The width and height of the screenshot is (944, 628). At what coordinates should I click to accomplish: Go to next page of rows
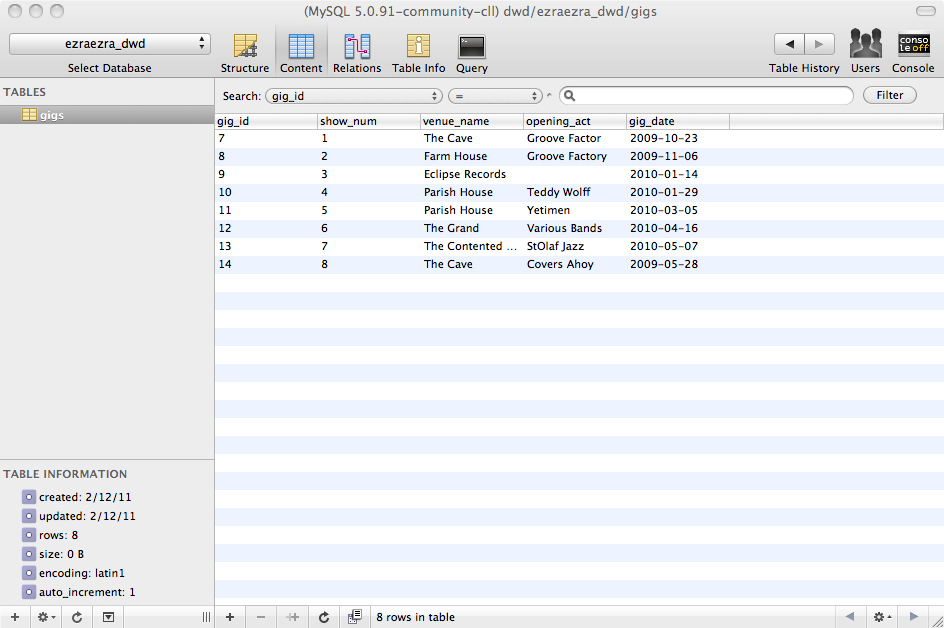point(913,617)
